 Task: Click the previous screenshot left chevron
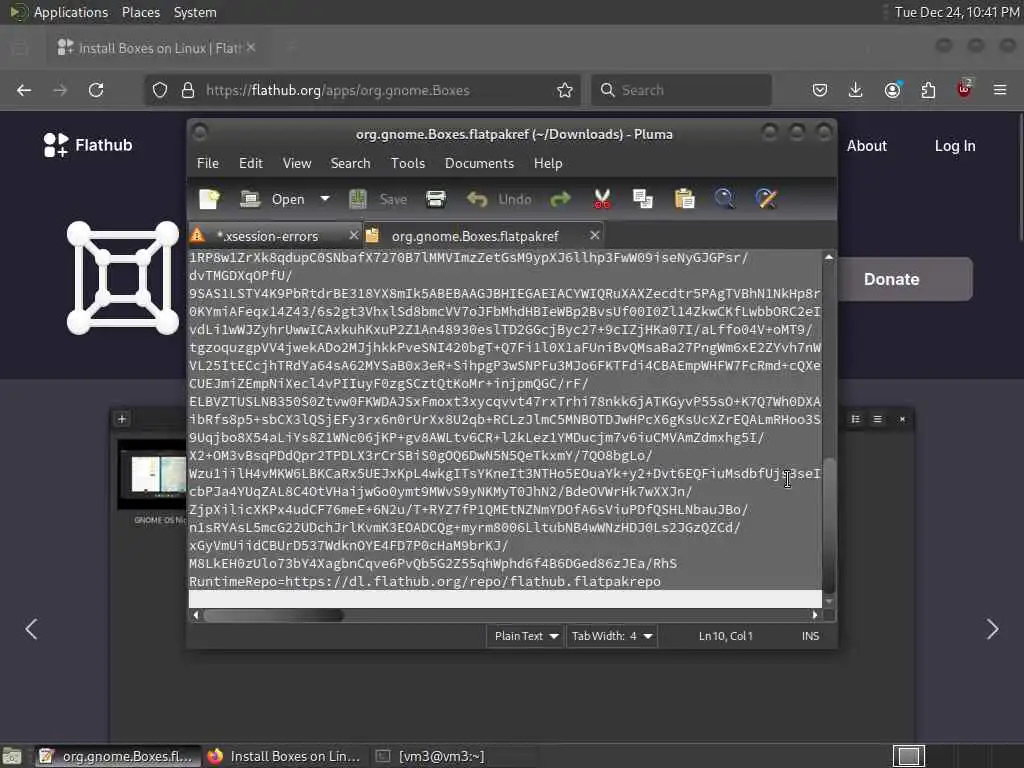tap(31, 629)
